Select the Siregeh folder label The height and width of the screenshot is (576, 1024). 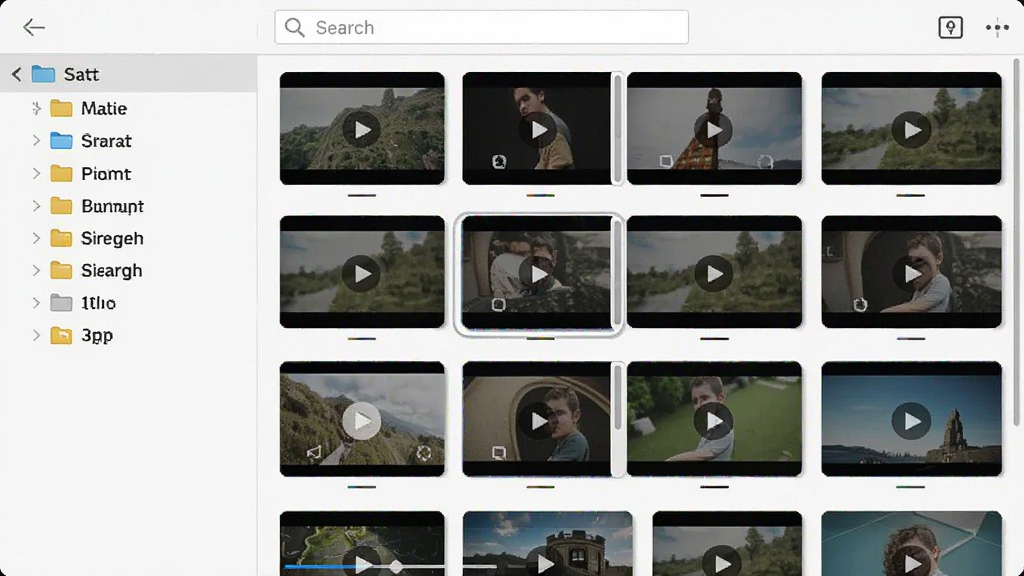tap(112, 238)
